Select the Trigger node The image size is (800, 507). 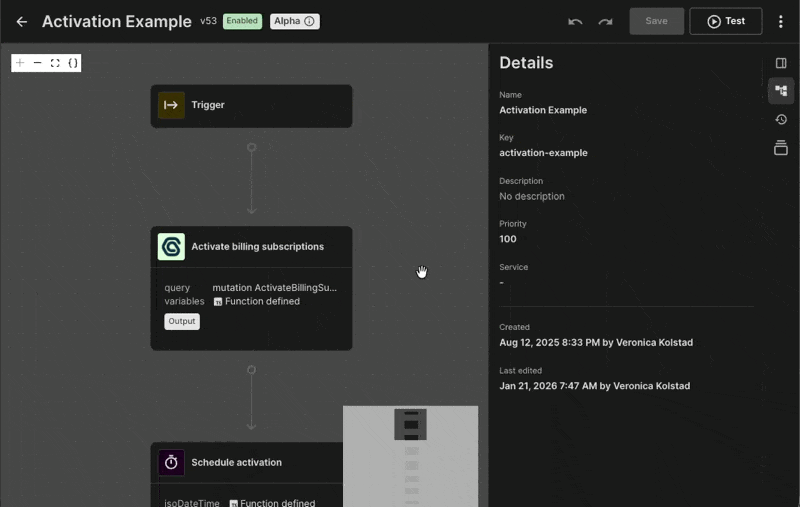[252, 106]
